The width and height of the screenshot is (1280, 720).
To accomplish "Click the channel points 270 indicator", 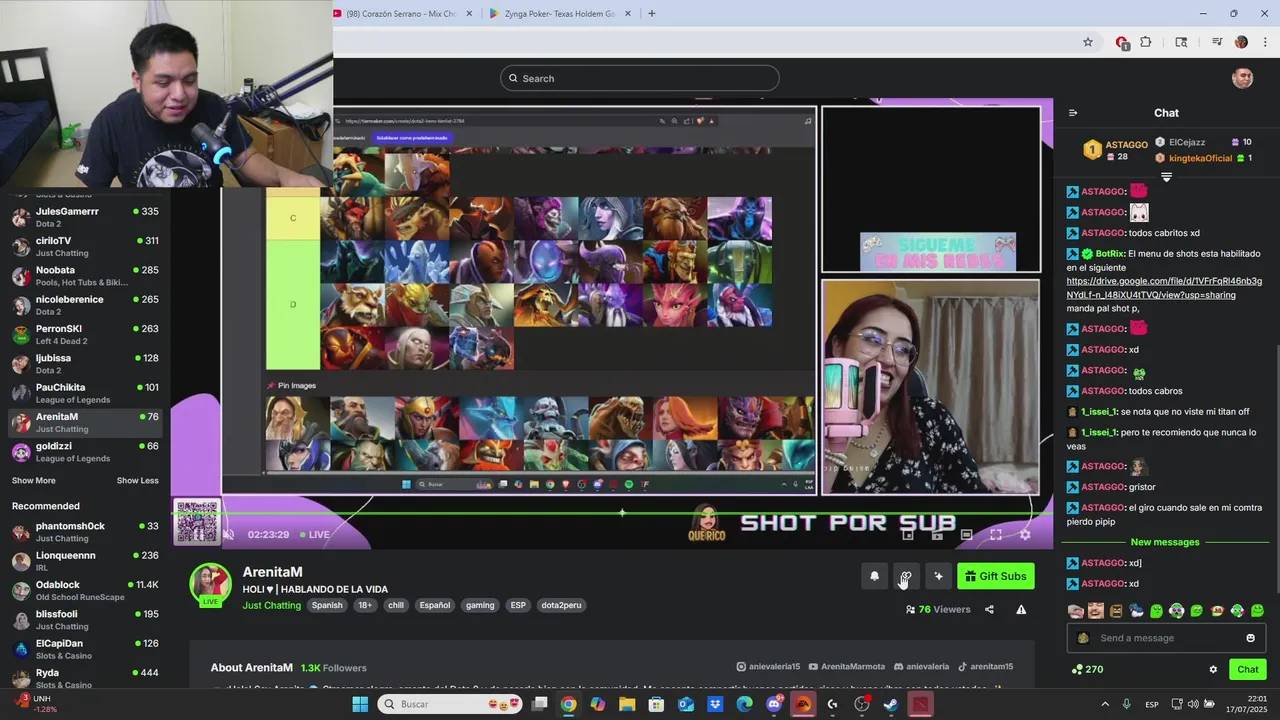I will point(1087,669).
